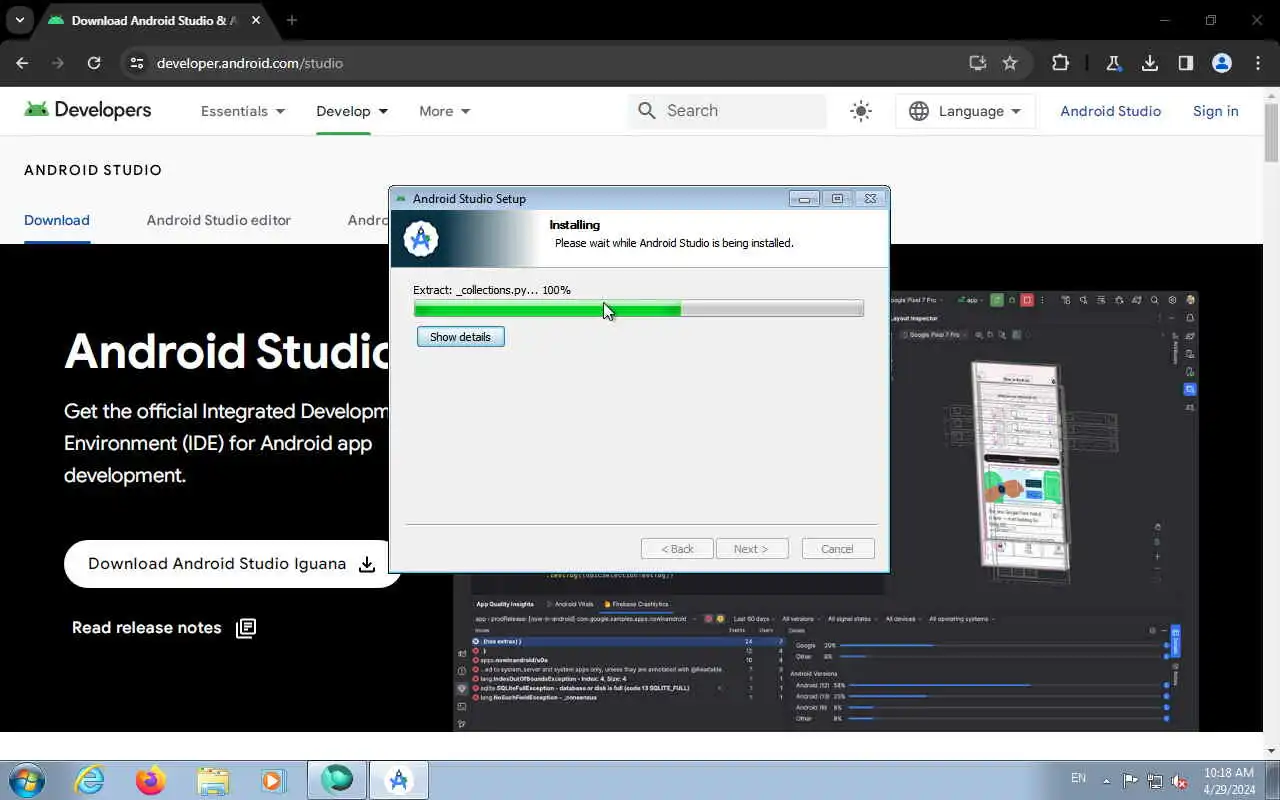Toggle the browser side panel icon
This screenshot has width=1280, height=800.
tap(1186, 63)
